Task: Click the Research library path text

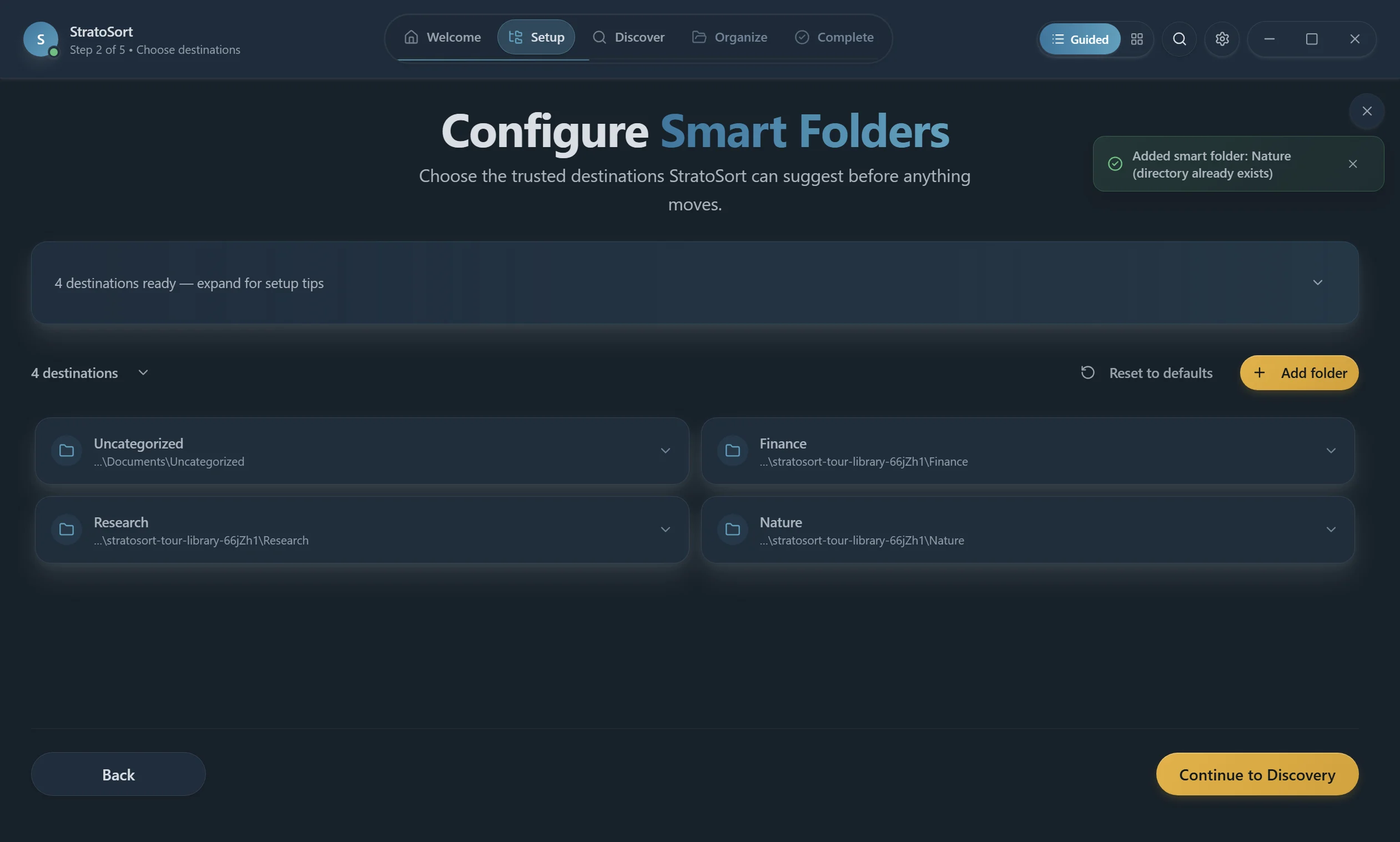Action: [201, 541]
